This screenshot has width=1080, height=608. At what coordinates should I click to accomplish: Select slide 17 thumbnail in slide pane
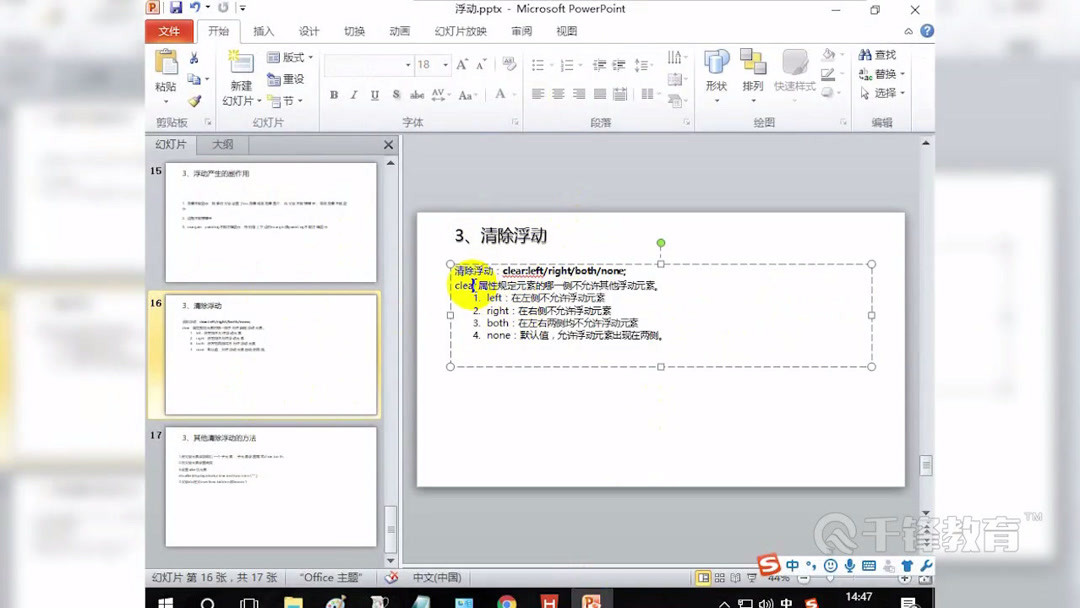point(268,487)
